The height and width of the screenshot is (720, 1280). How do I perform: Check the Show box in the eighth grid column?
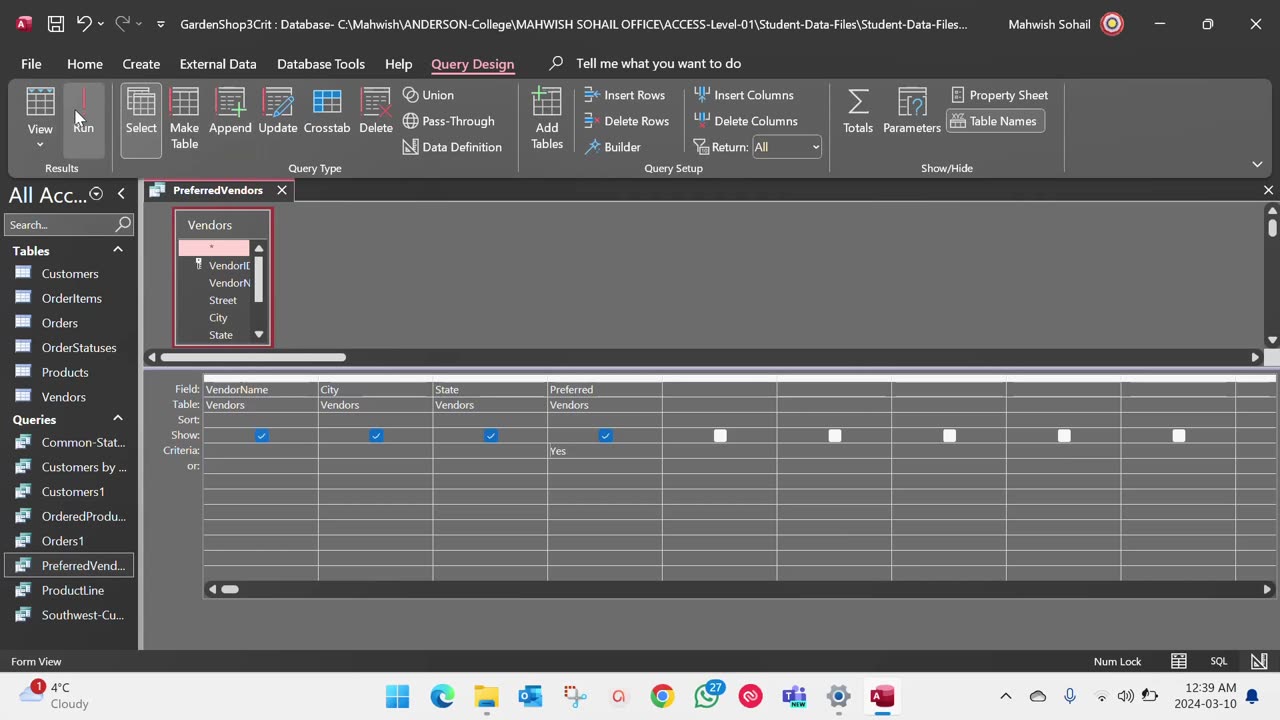[1064, 435]
